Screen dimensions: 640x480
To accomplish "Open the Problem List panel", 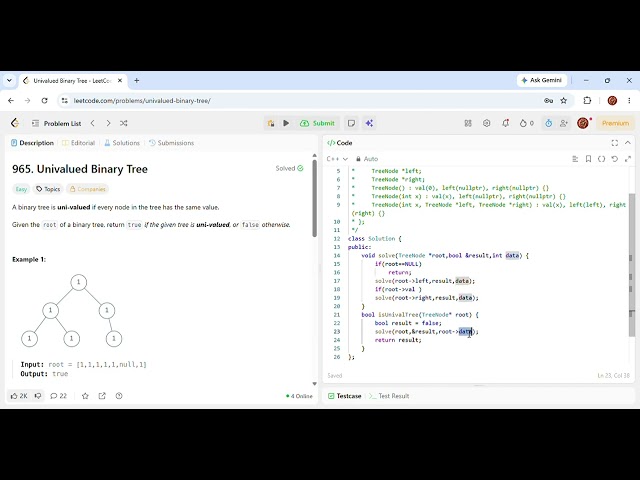I will click(x=57, y=123).
